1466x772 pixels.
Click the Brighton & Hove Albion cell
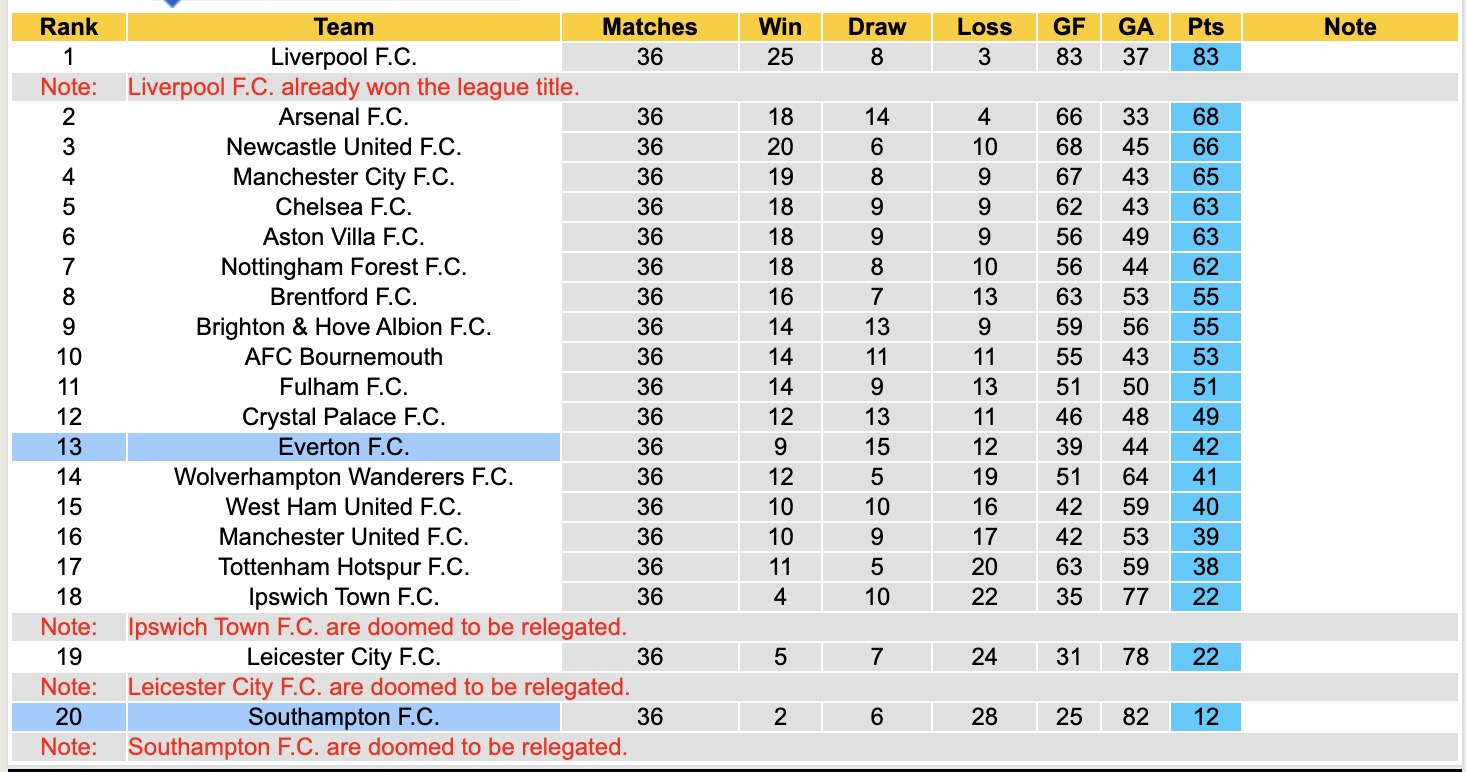point(343,327)
